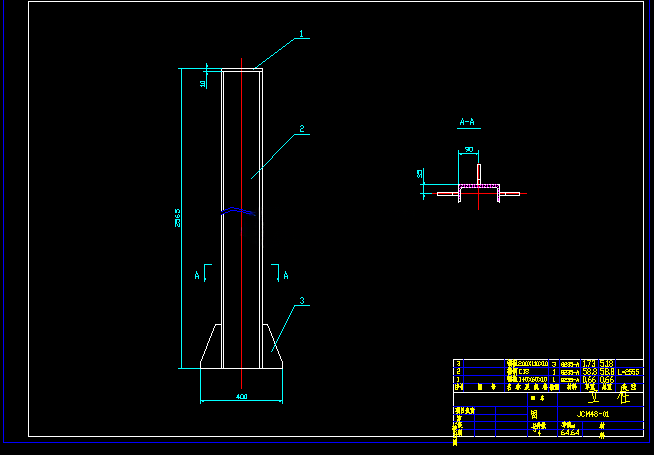Image resolution: width=654 pixels, height=455 pixels.
Task: Select the drawing number 'JCM4S-01' in title block
Action: (x=593, y=414)
